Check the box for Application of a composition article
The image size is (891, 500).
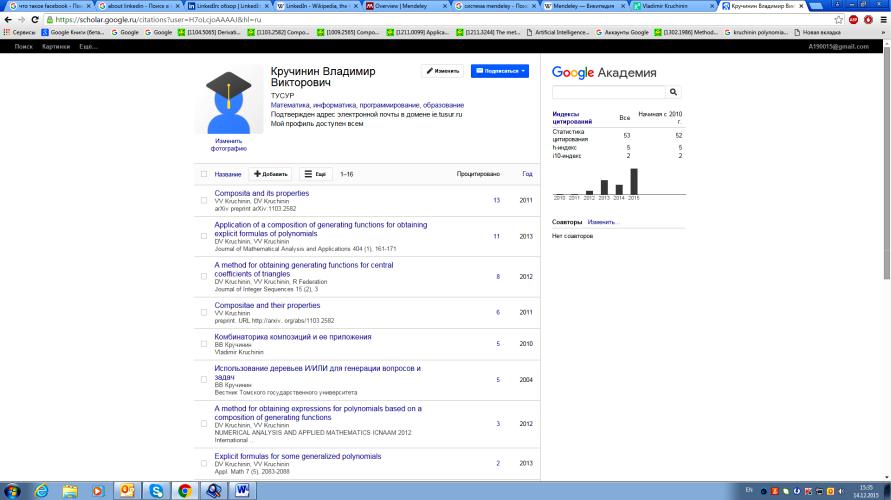204,236
